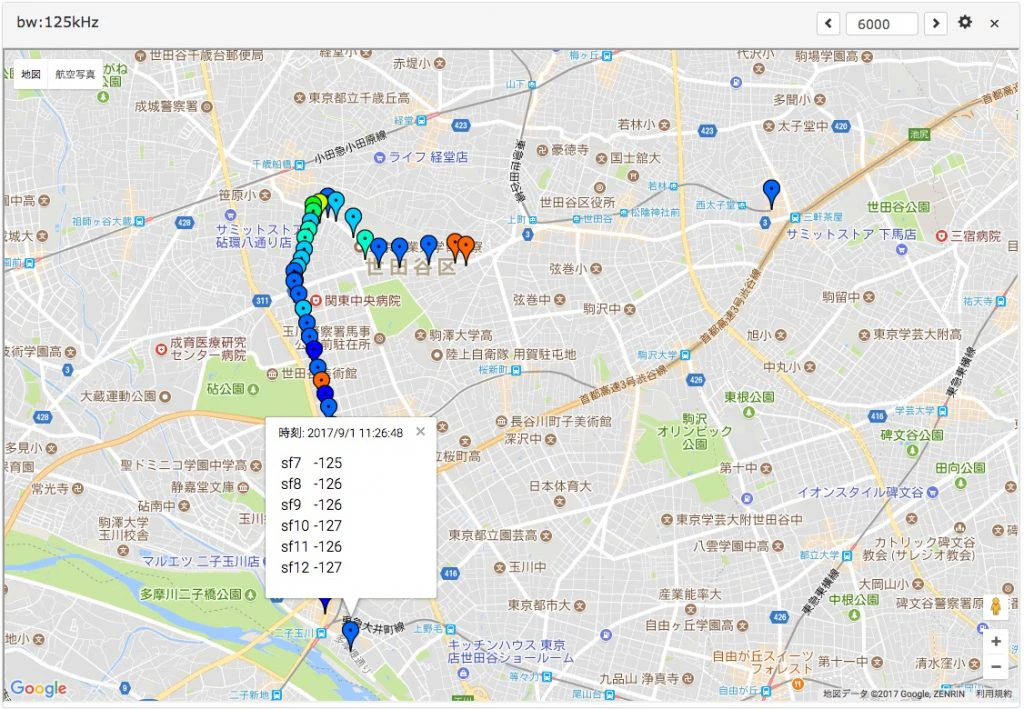
Task: Zoom in the map with plus button
Action: 996,642
